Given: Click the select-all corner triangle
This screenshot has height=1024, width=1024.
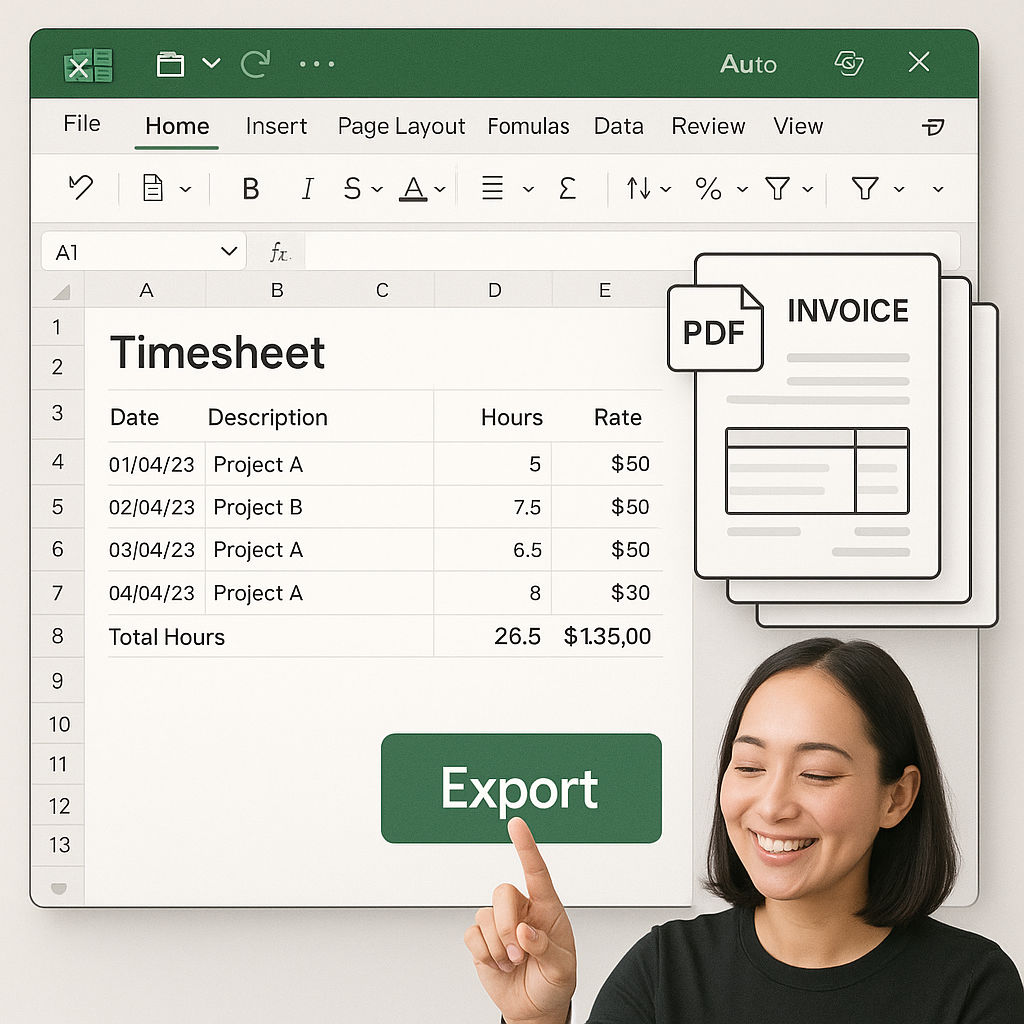Looking at the screenshot, I should [61, 291].
